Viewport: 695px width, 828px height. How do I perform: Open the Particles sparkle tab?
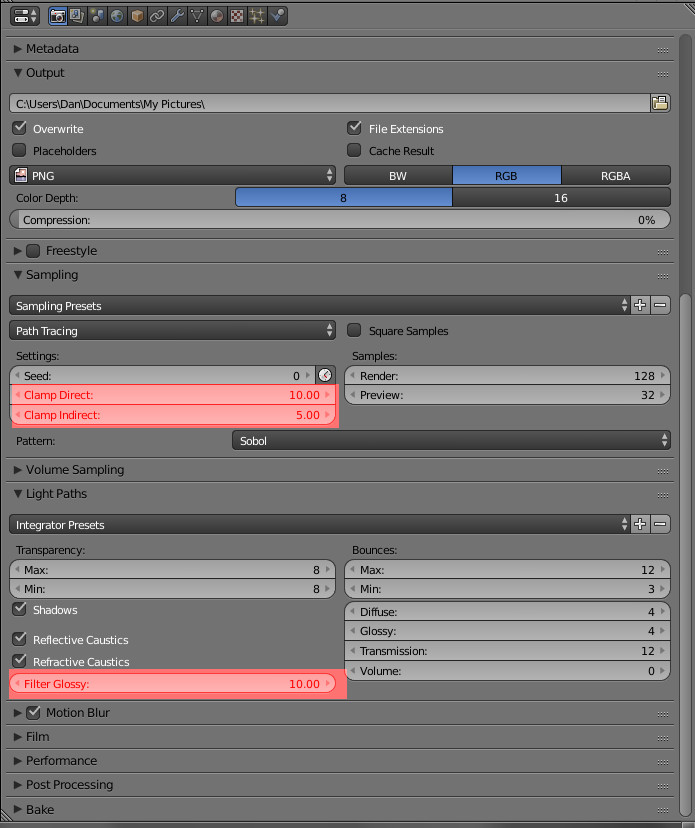257,16
